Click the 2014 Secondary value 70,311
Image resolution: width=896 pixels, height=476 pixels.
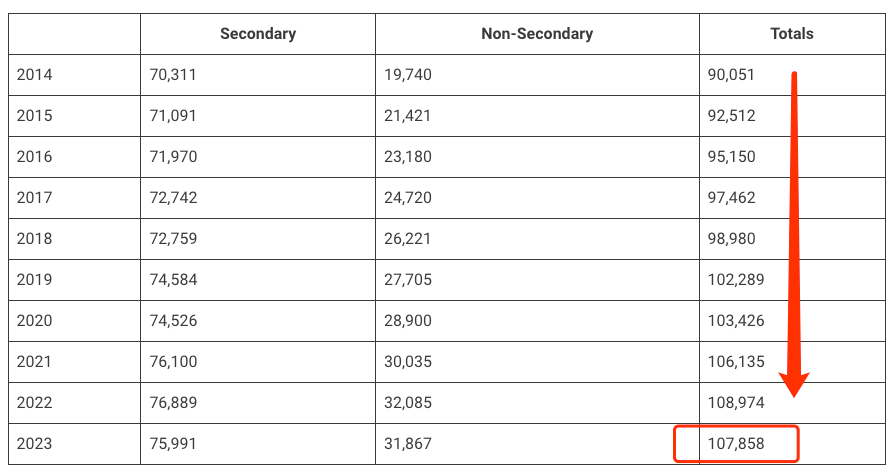[x=173, y=75]
